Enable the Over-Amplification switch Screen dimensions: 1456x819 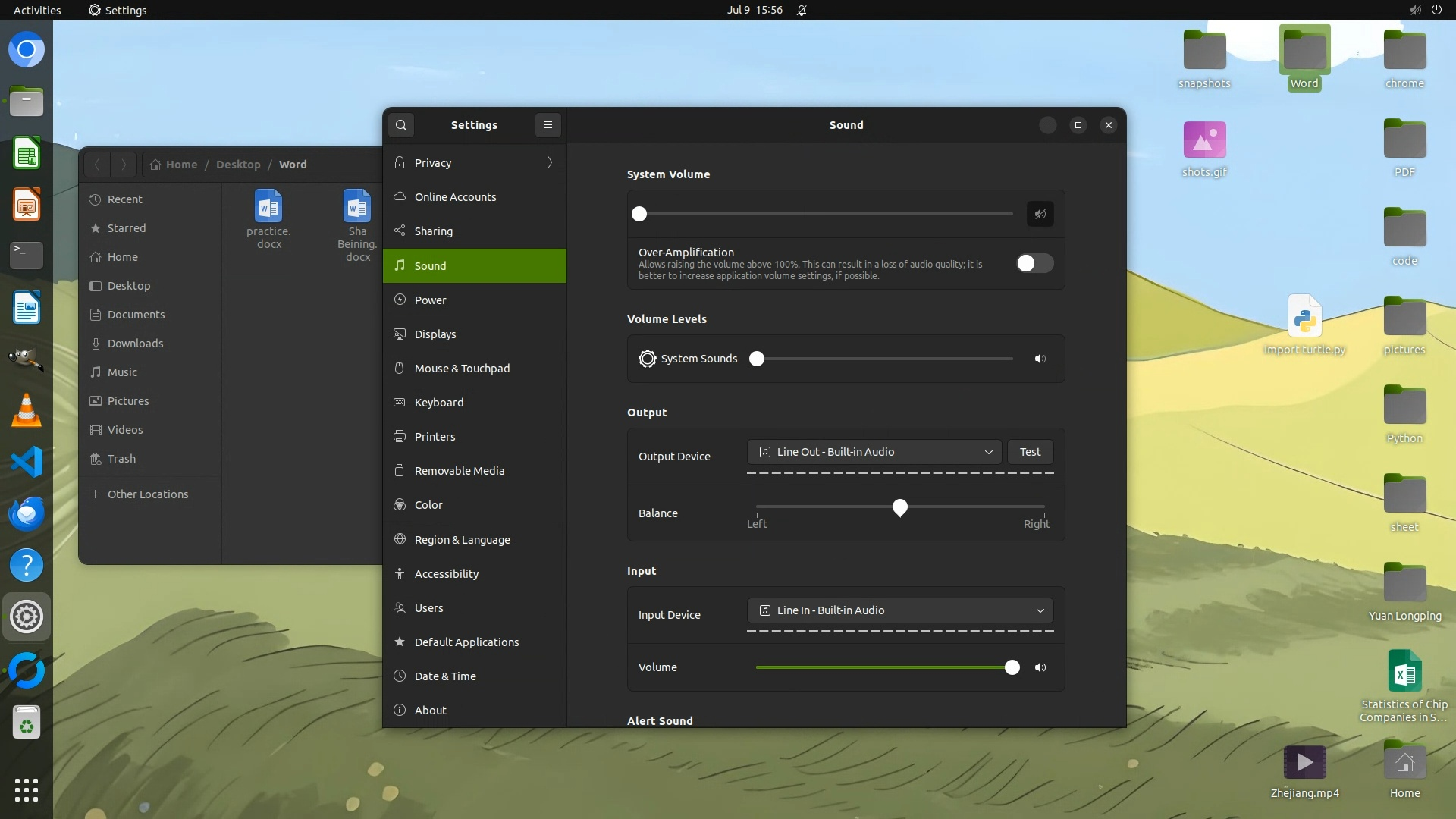(x=1034, y=263)
